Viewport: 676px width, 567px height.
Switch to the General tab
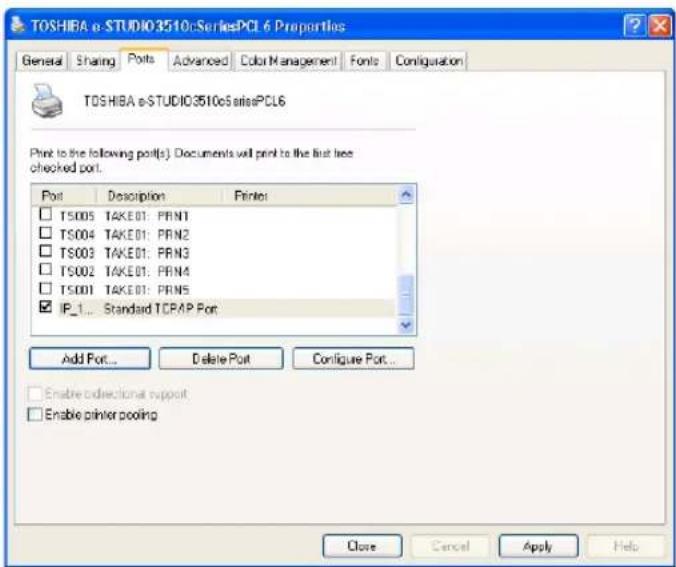pyautogui.click(x=42, y=61)
